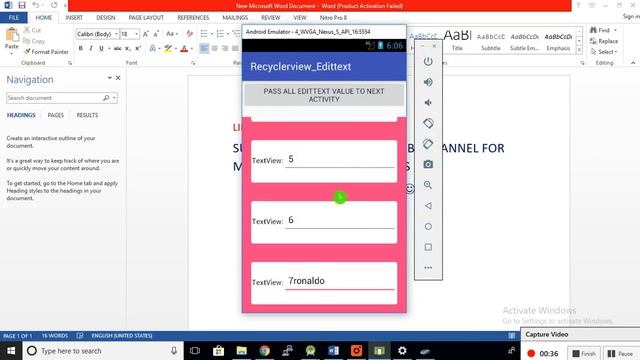Redo using the quick access toolbar
640x360 pixels.
point(54,5)
